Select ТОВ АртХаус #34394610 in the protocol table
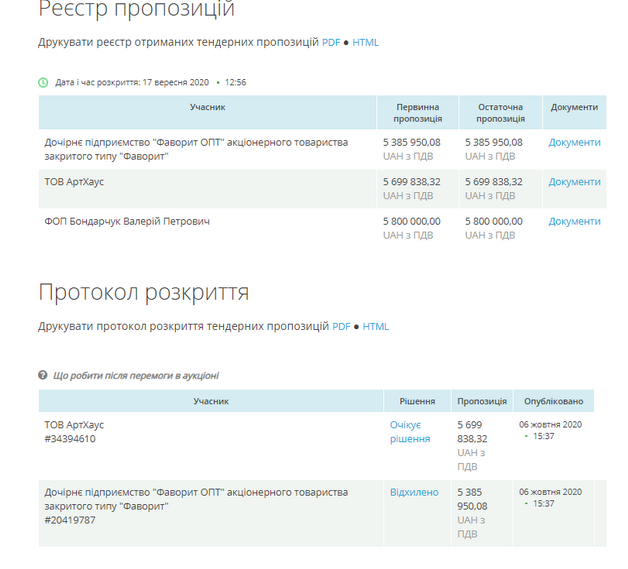This screenshot has height=569, width=628. click(x=74, y=432)
